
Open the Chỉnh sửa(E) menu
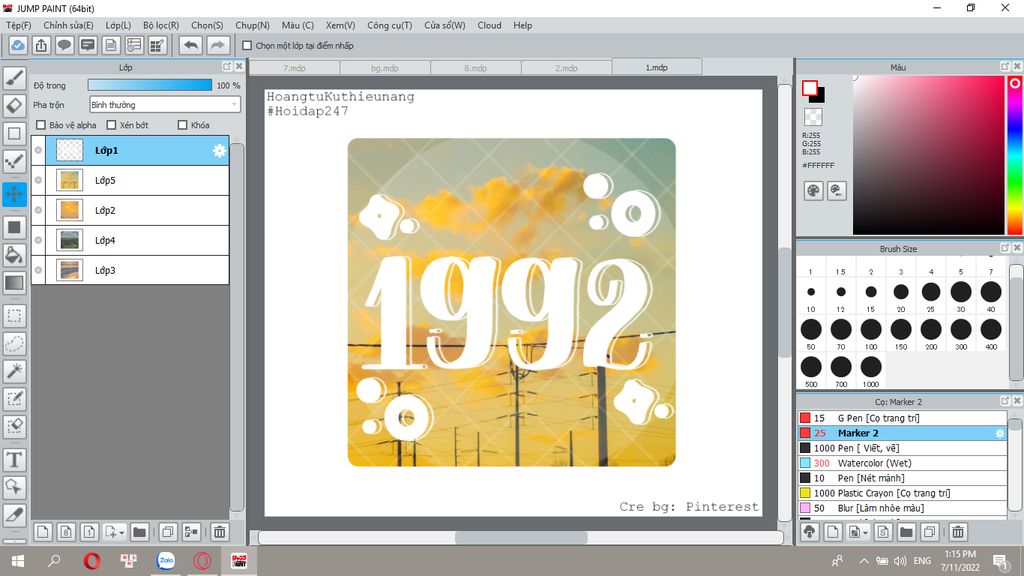[x=69, y=25]
